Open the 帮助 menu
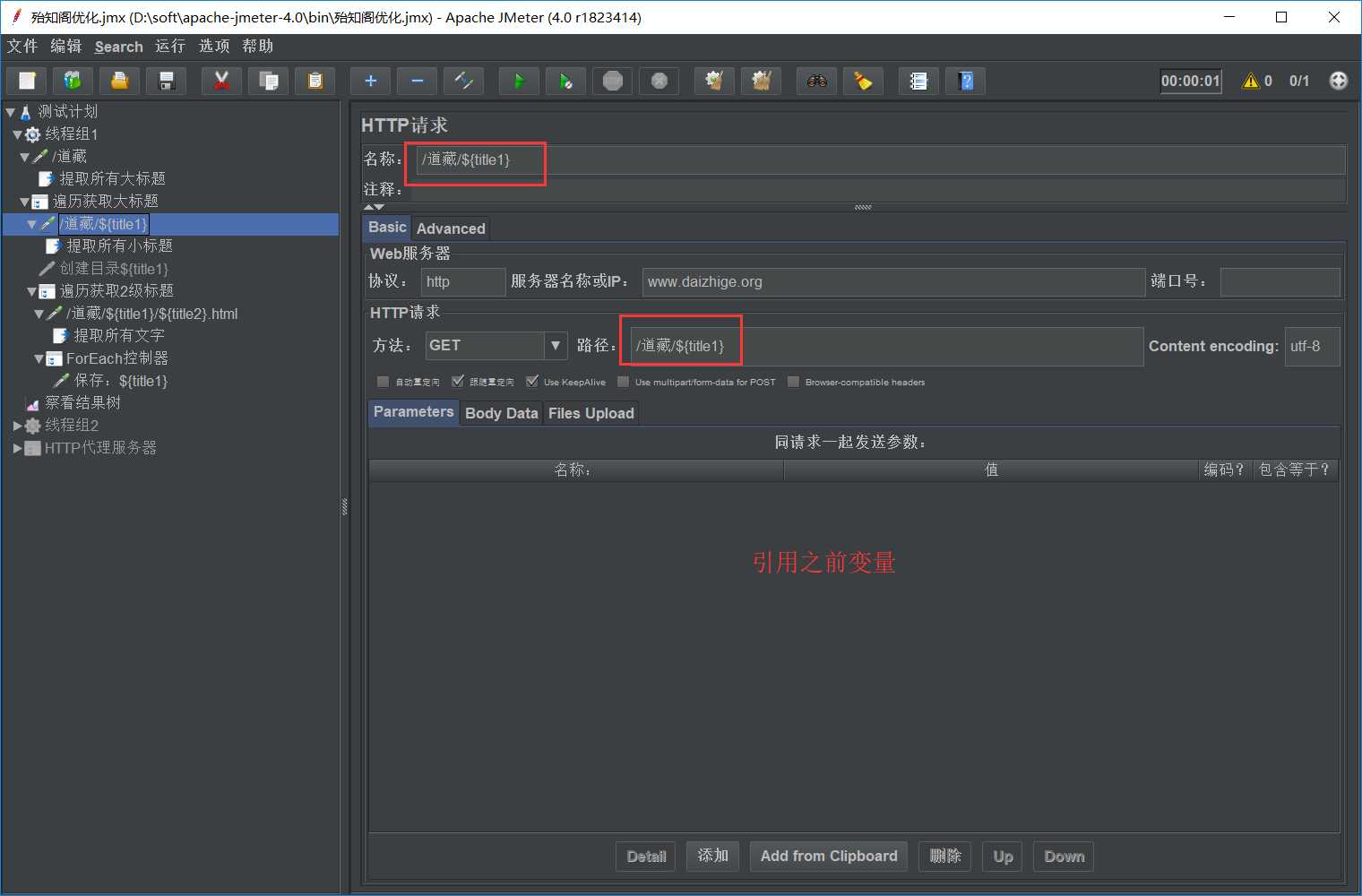1362x896 pixels. 257,46
